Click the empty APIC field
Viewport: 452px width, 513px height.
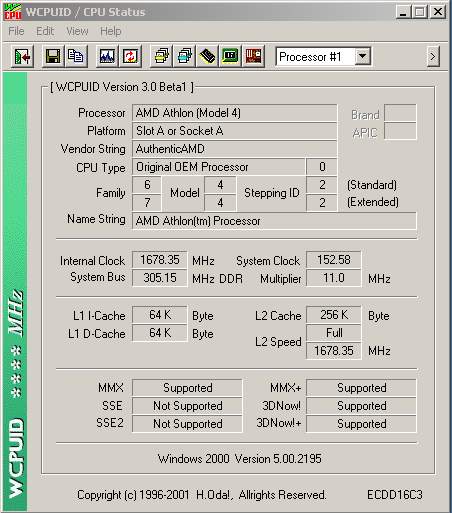pos(400,131)
